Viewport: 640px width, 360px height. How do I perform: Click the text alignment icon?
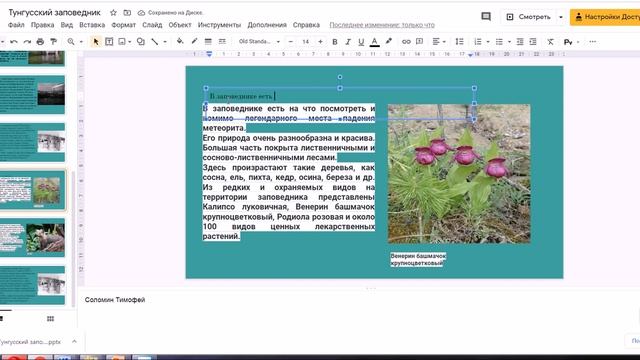coord(436,42)
